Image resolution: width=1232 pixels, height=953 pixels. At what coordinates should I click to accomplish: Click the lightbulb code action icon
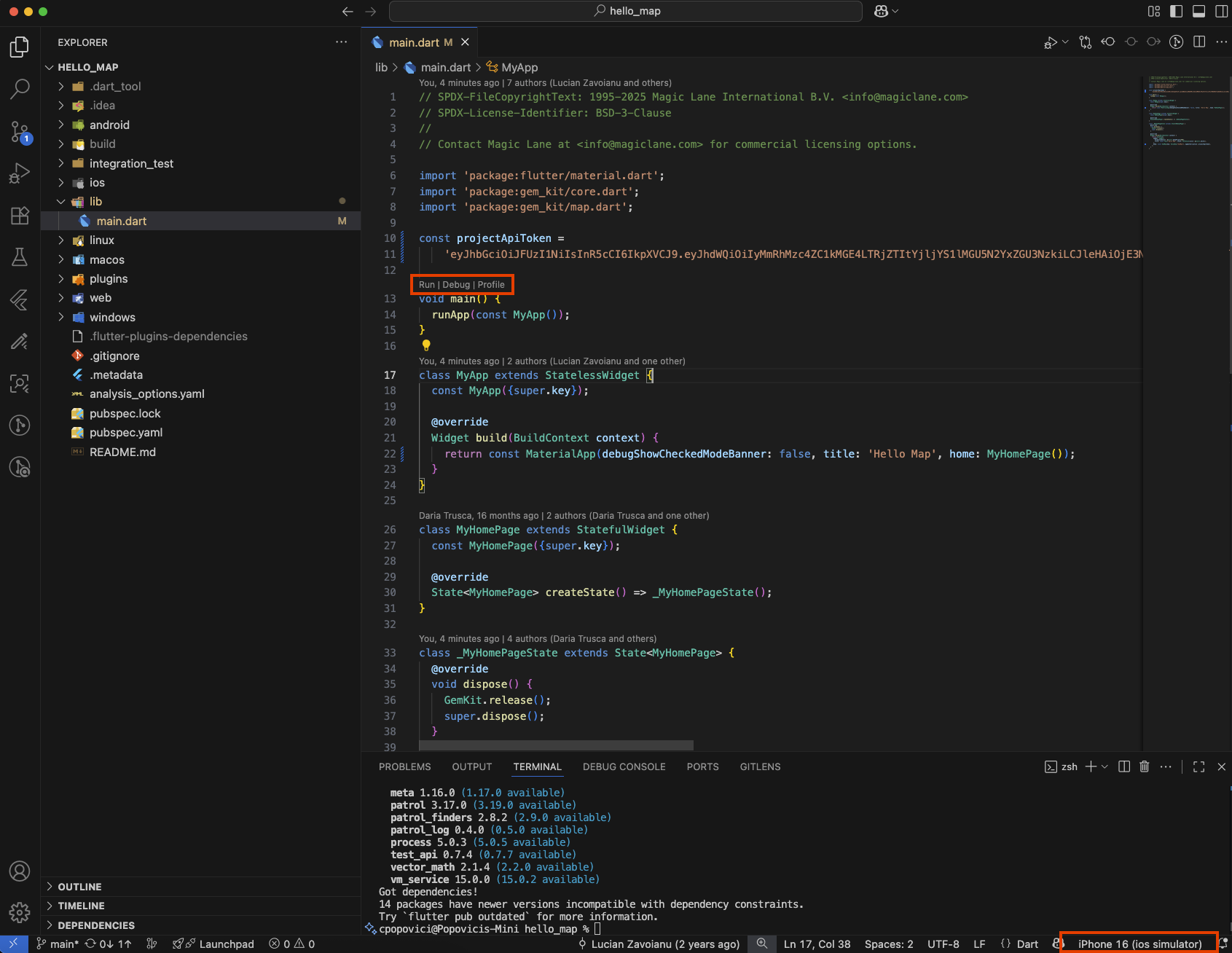(x=426, y=345)
